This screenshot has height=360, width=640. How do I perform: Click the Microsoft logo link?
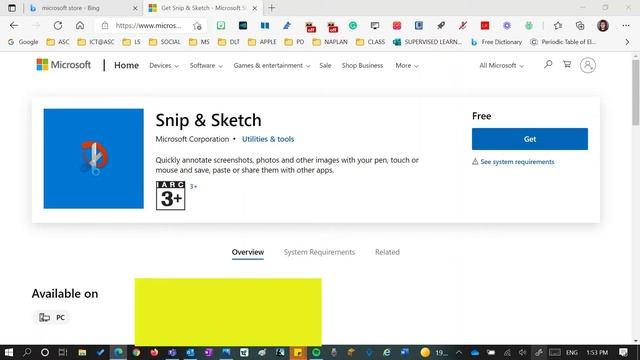click(x=64, y=65)
